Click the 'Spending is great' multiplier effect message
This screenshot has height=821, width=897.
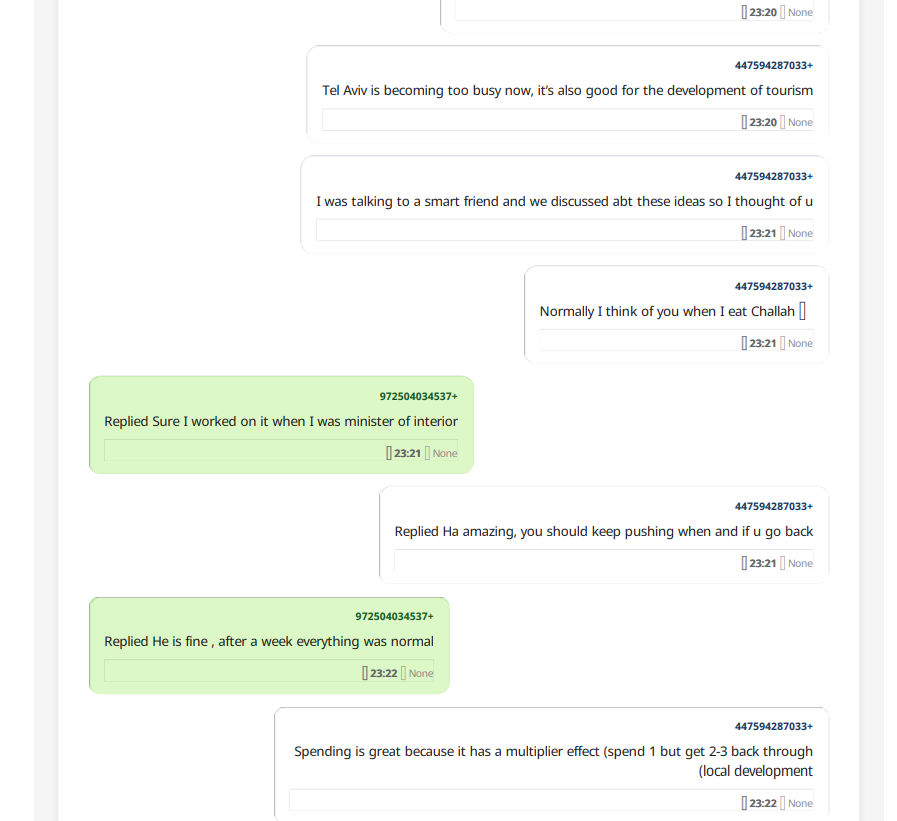[x=553, y=760]
